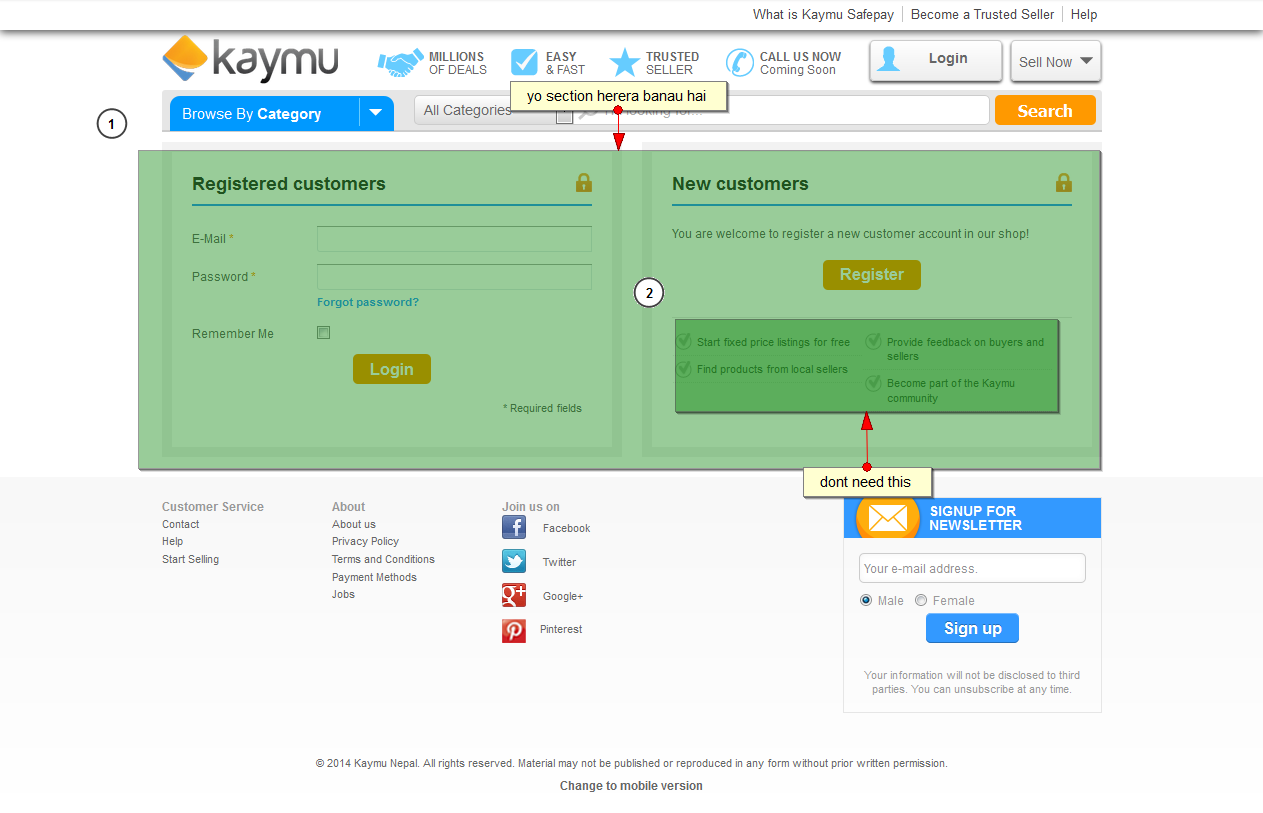Open Become a Trusted Seller link
The width and height of the screenshot is (1263, 813).
click(982, 15)
